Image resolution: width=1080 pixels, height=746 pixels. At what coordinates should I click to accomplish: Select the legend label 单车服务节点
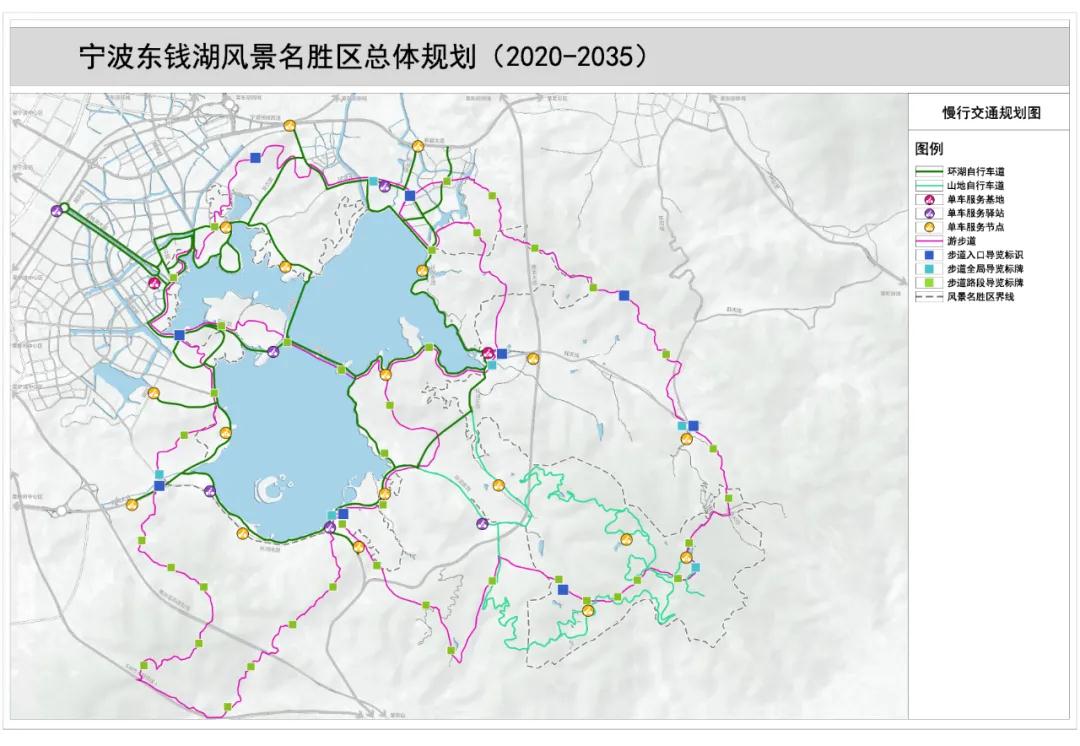point(975,227)
